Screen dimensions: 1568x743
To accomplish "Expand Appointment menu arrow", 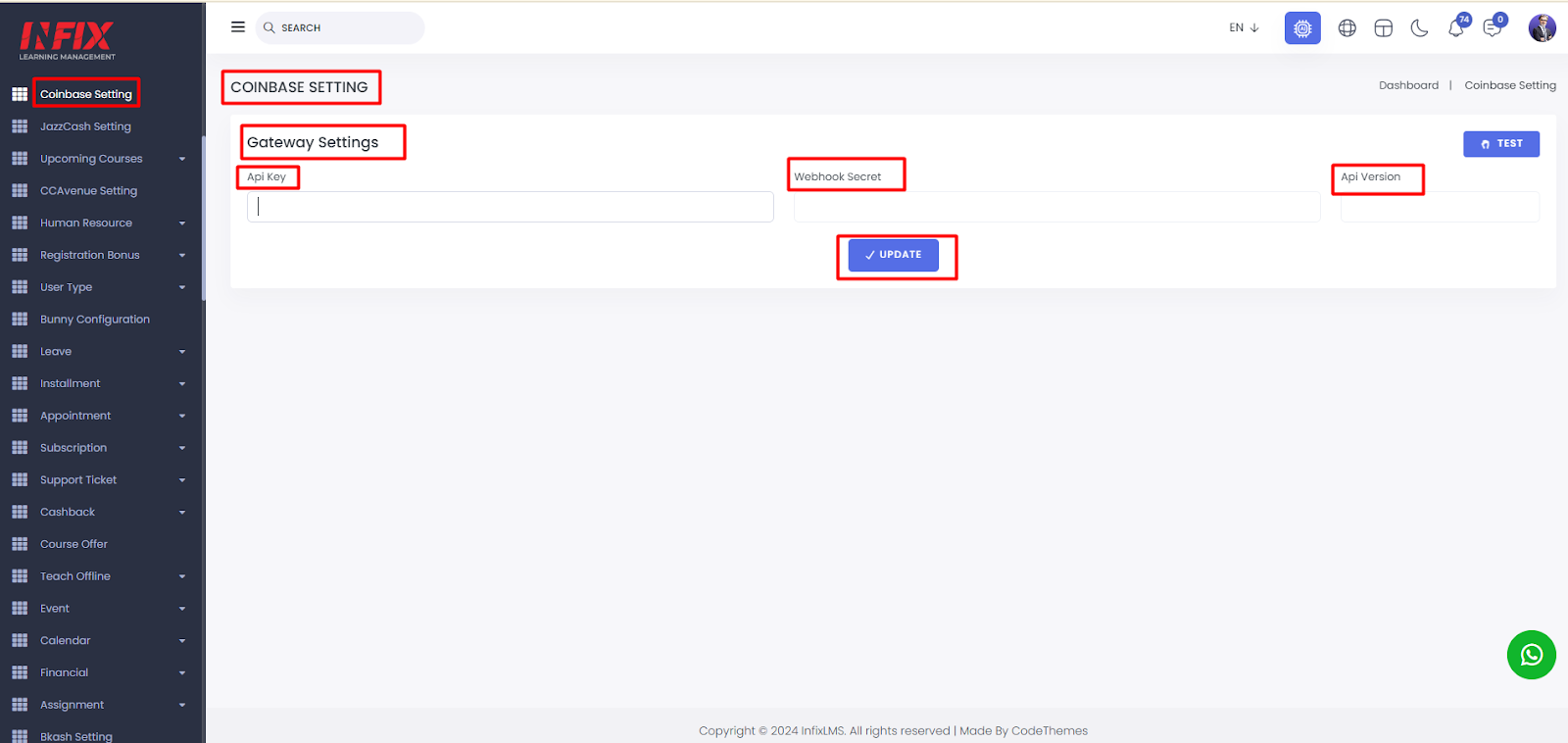I will coord(182,417).
